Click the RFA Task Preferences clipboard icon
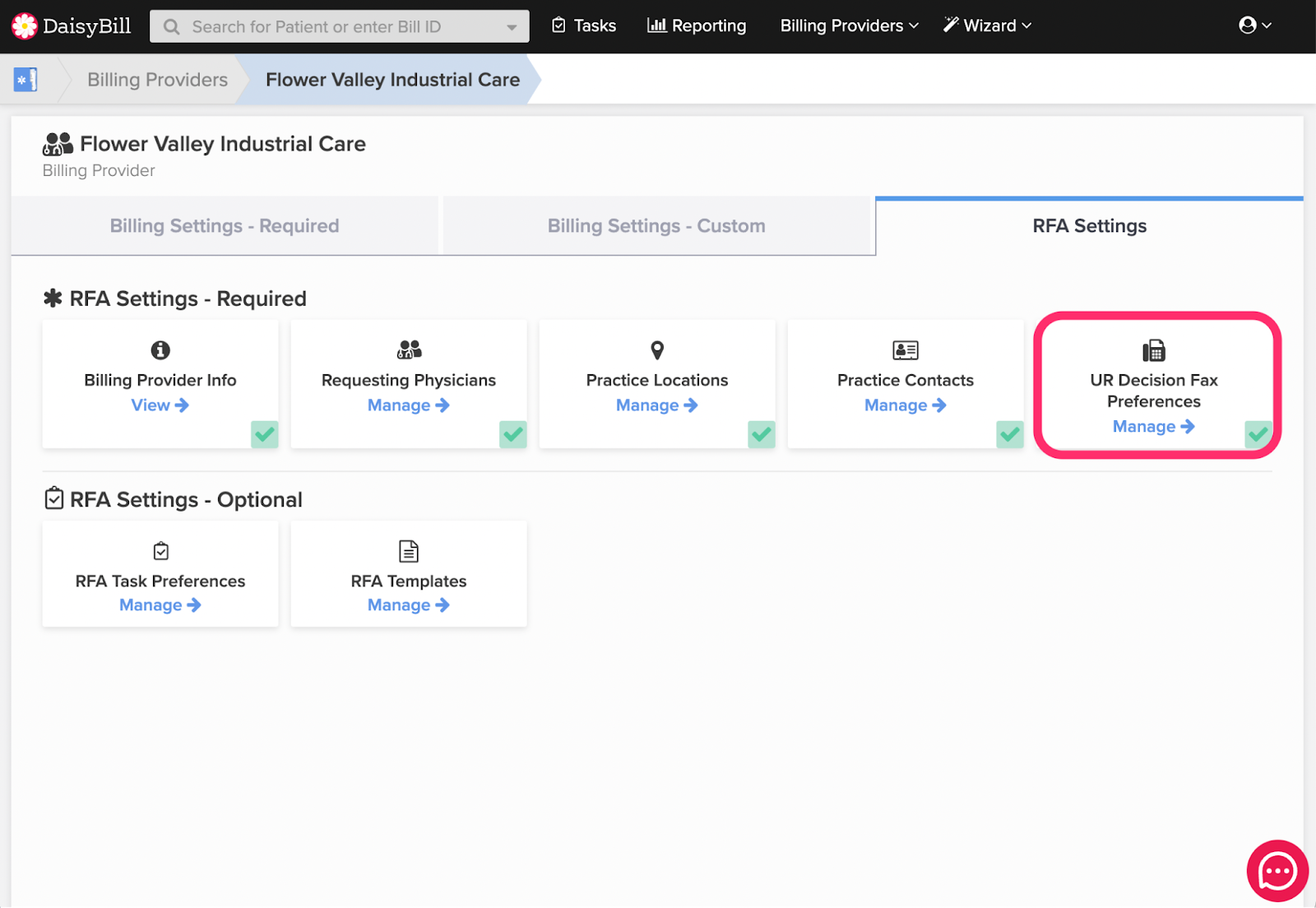 click(161, 551)
